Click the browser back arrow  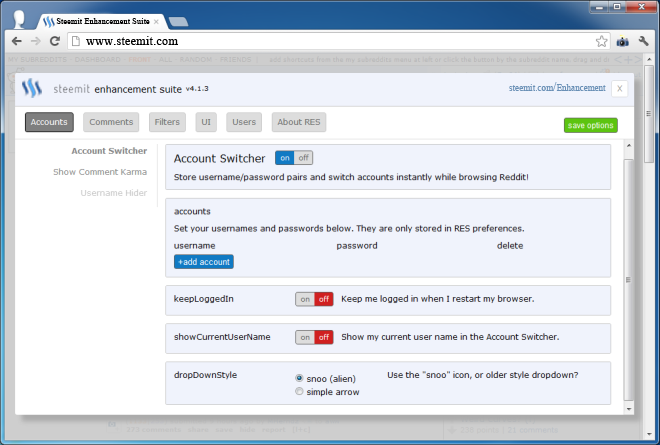coord(16,41)
